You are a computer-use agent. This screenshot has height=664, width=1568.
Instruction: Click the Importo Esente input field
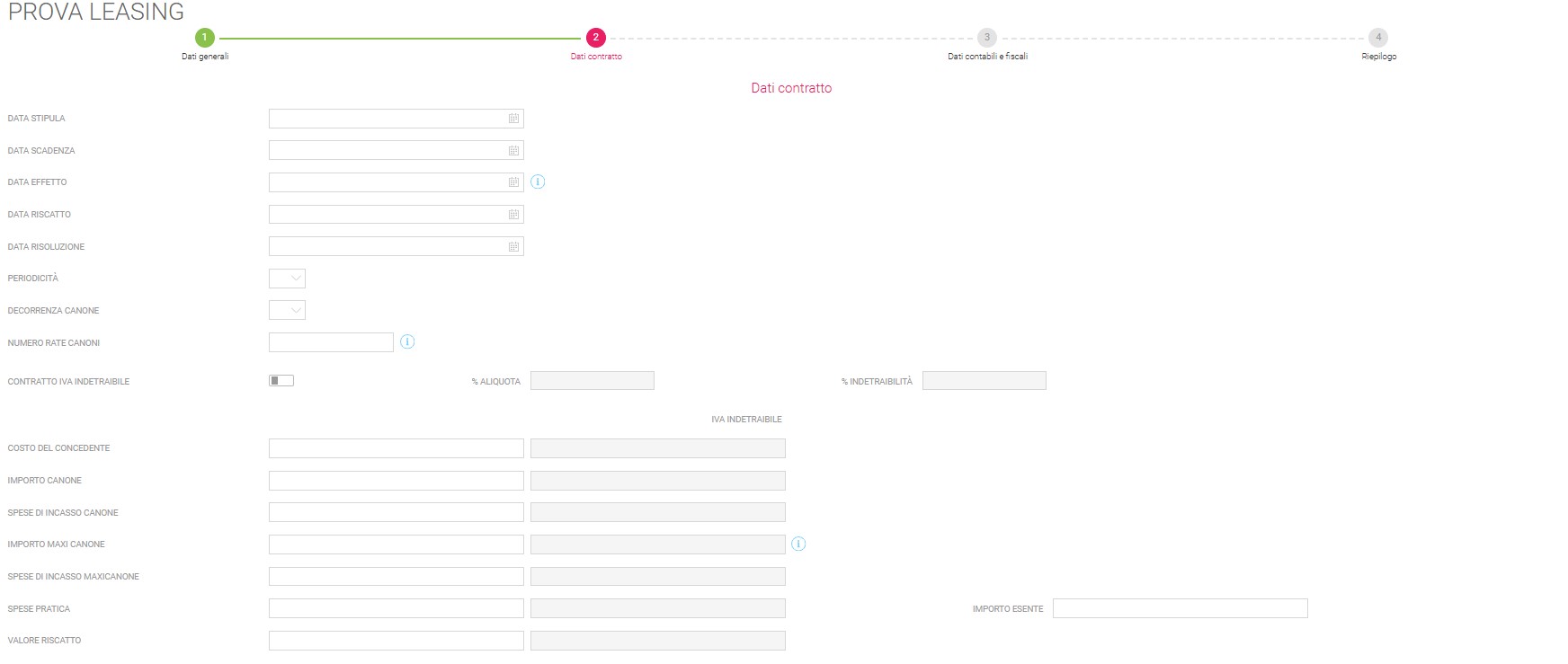pos(1180,608)
